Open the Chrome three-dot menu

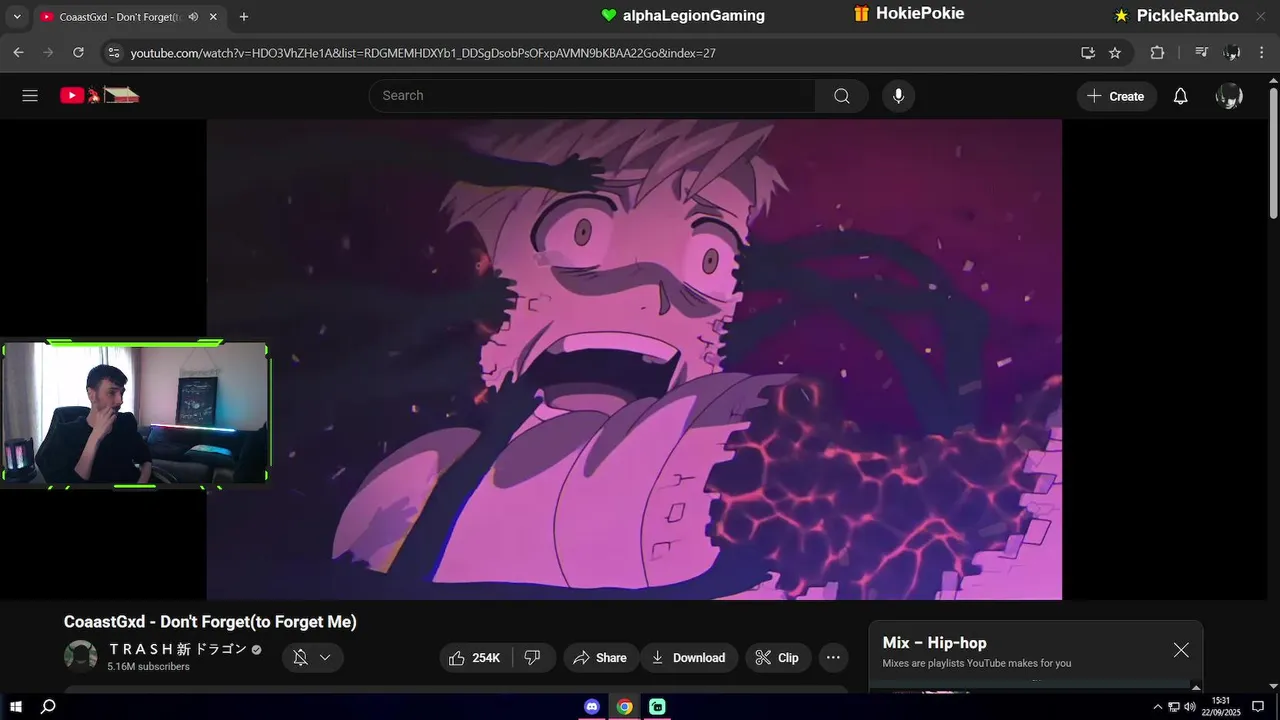(1263, 53)
